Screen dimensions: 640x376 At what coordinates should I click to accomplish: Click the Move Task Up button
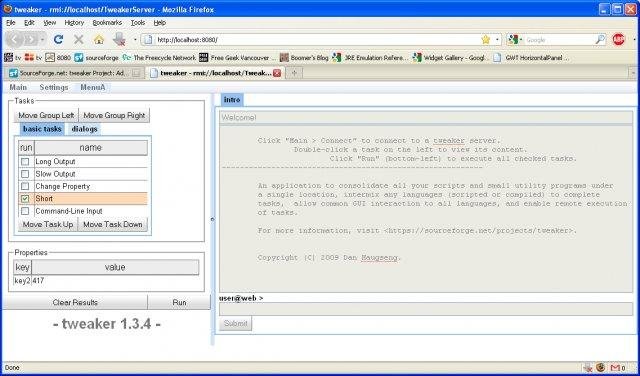(x=48, y=225)
